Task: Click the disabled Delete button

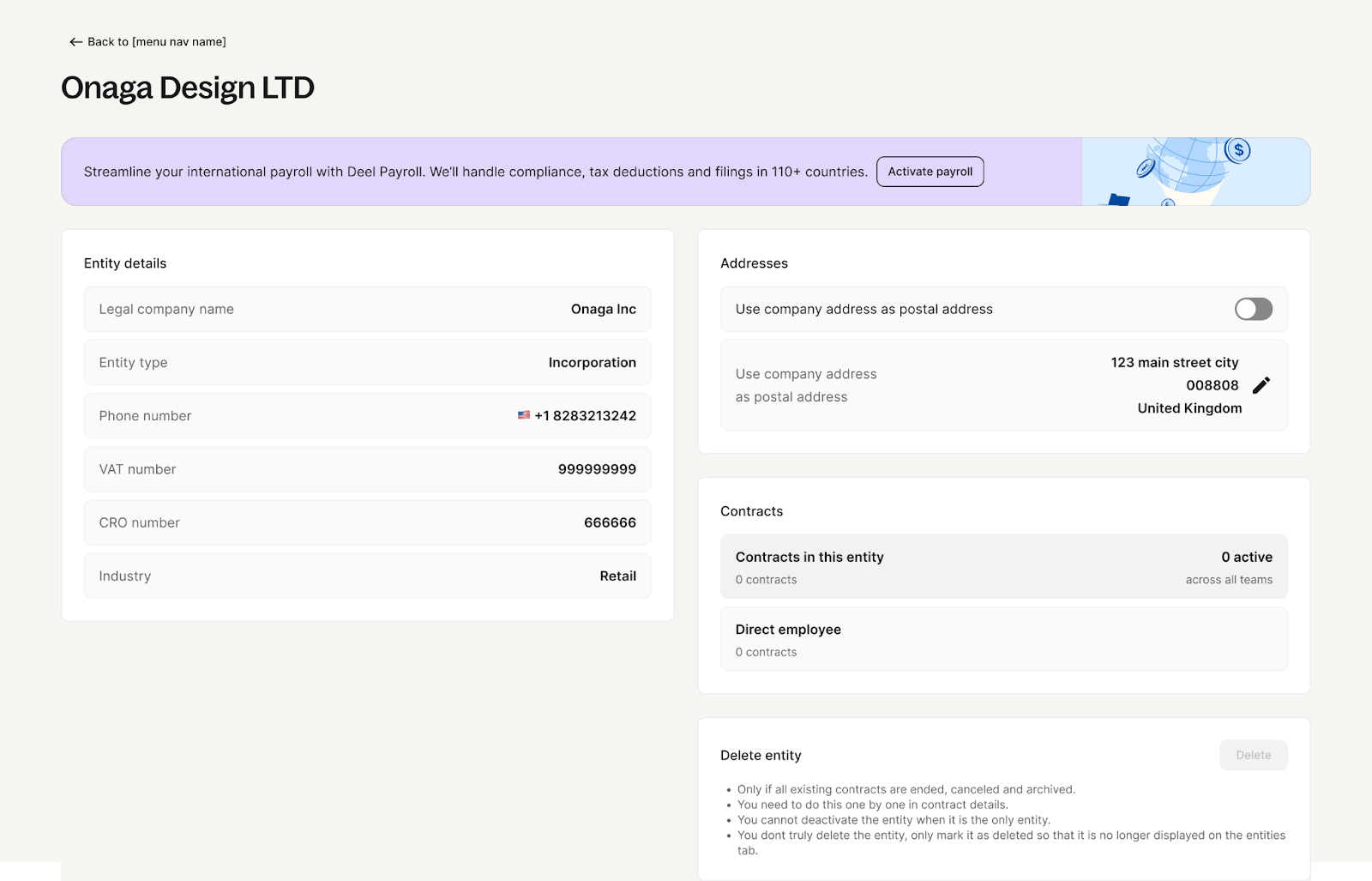Action: coord(1253,755)
